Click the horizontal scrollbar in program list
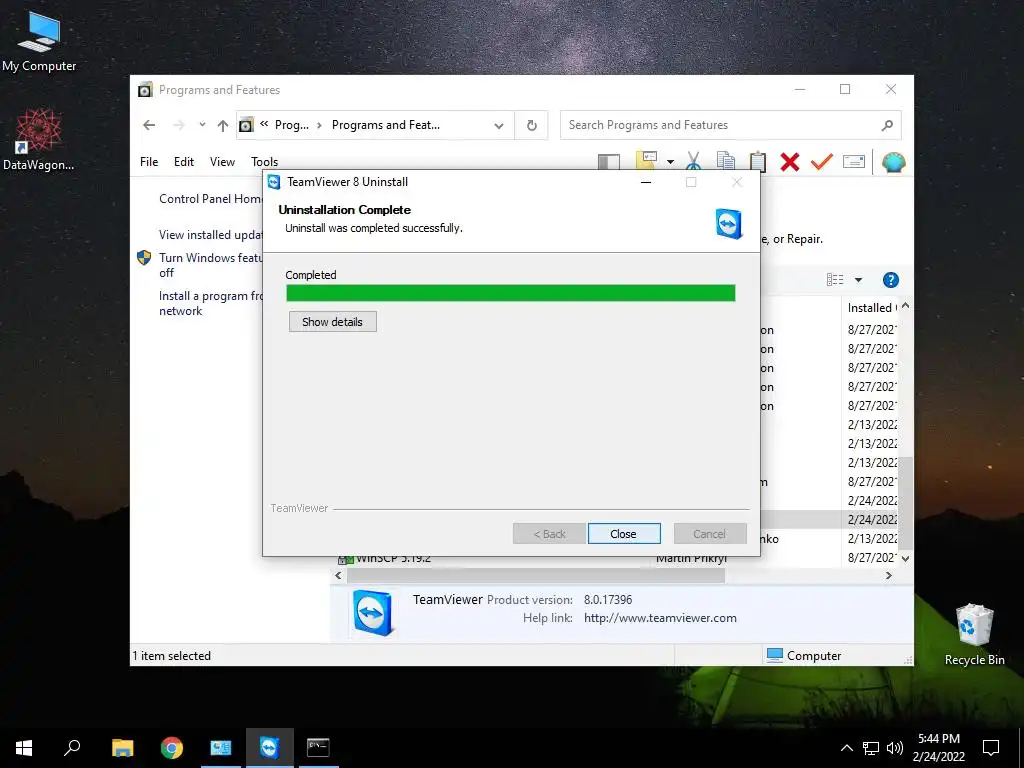 [536, 575]
